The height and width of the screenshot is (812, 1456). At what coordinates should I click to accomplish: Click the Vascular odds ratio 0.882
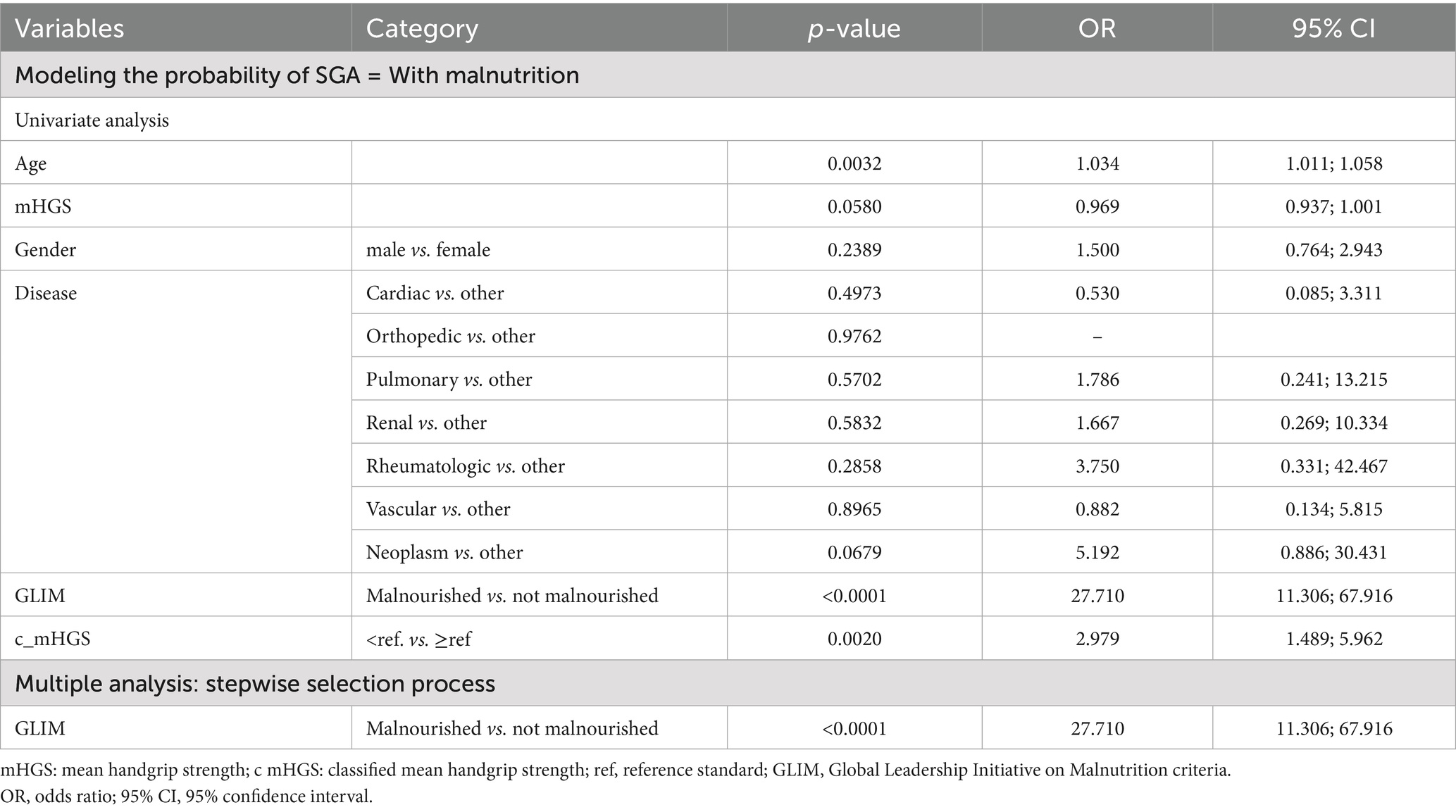(1097, 509)
